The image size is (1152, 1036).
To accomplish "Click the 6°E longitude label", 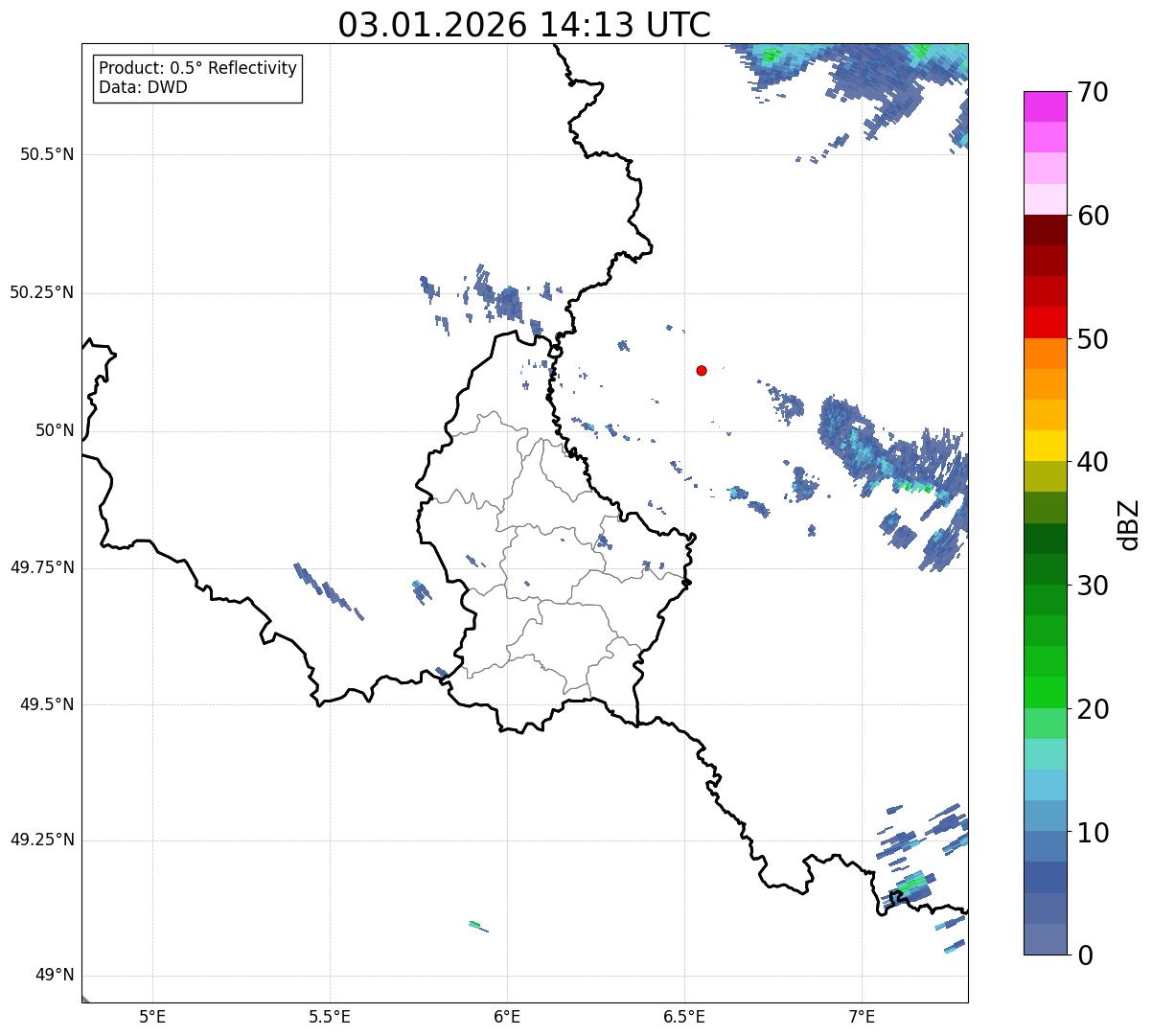I will (507, 1017).
